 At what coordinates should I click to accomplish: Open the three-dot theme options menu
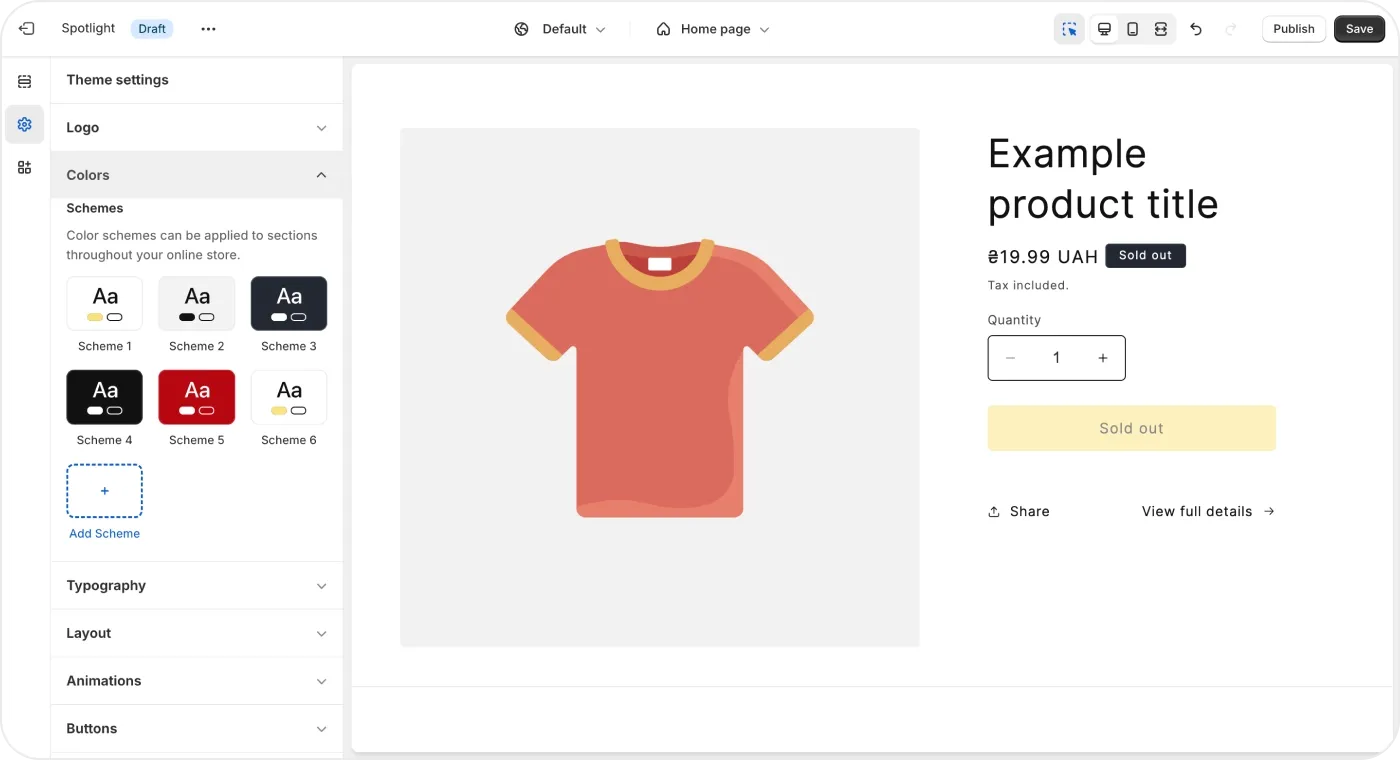pyautogui.click(x=208, y=29)
